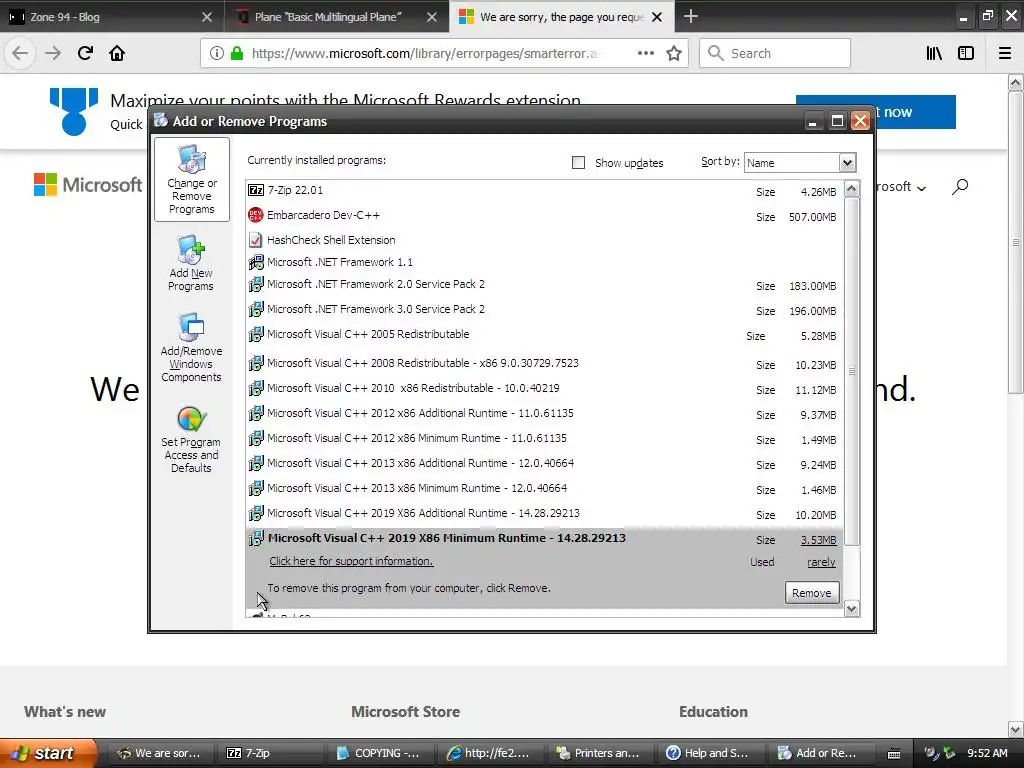
Task: Click the Windows start button
Action: pyautogui.click(x=48, y=753)
